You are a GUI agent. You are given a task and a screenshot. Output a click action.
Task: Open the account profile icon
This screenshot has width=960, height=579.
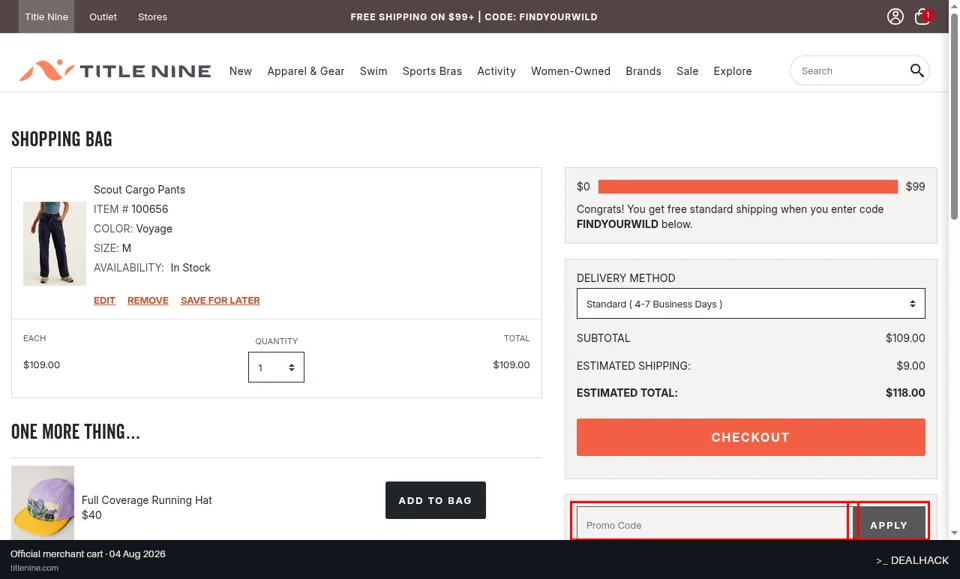click(895, 17)
